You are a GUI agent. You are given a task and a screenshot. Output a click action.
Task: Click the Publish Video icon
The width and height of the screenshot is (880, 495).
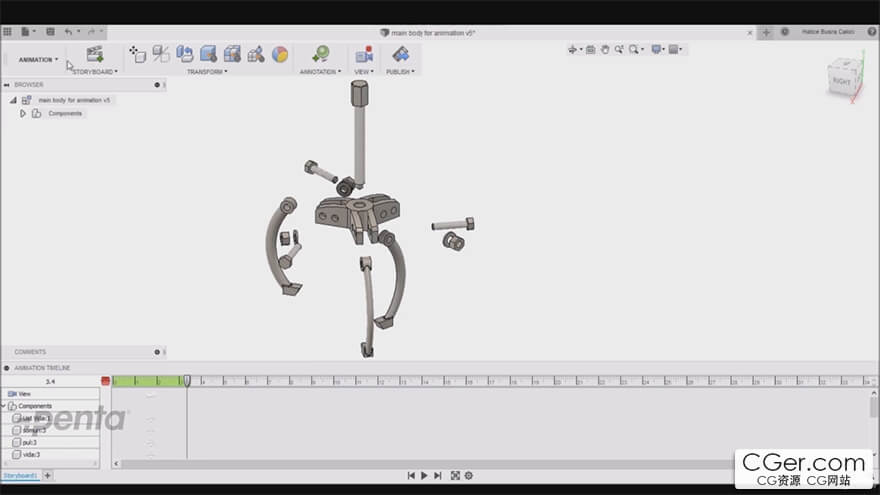click(401, 54)
